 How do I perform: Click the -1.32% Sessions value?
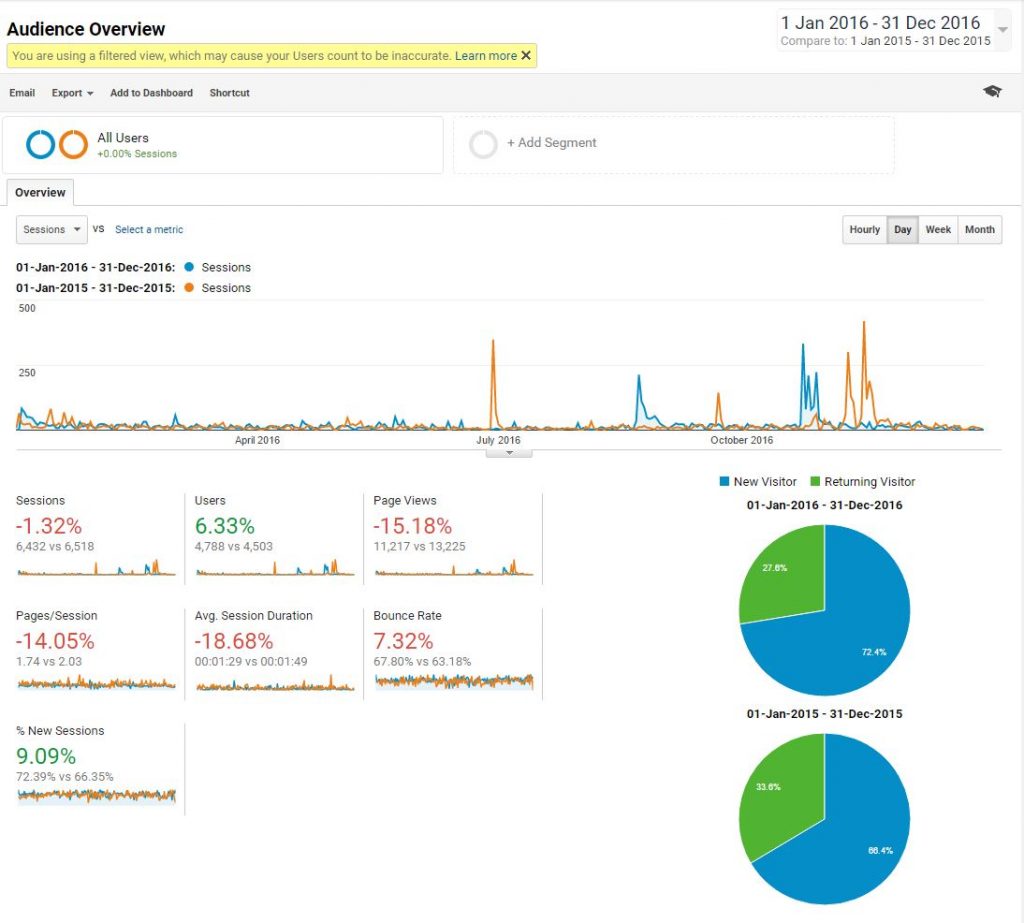[49, 526]
